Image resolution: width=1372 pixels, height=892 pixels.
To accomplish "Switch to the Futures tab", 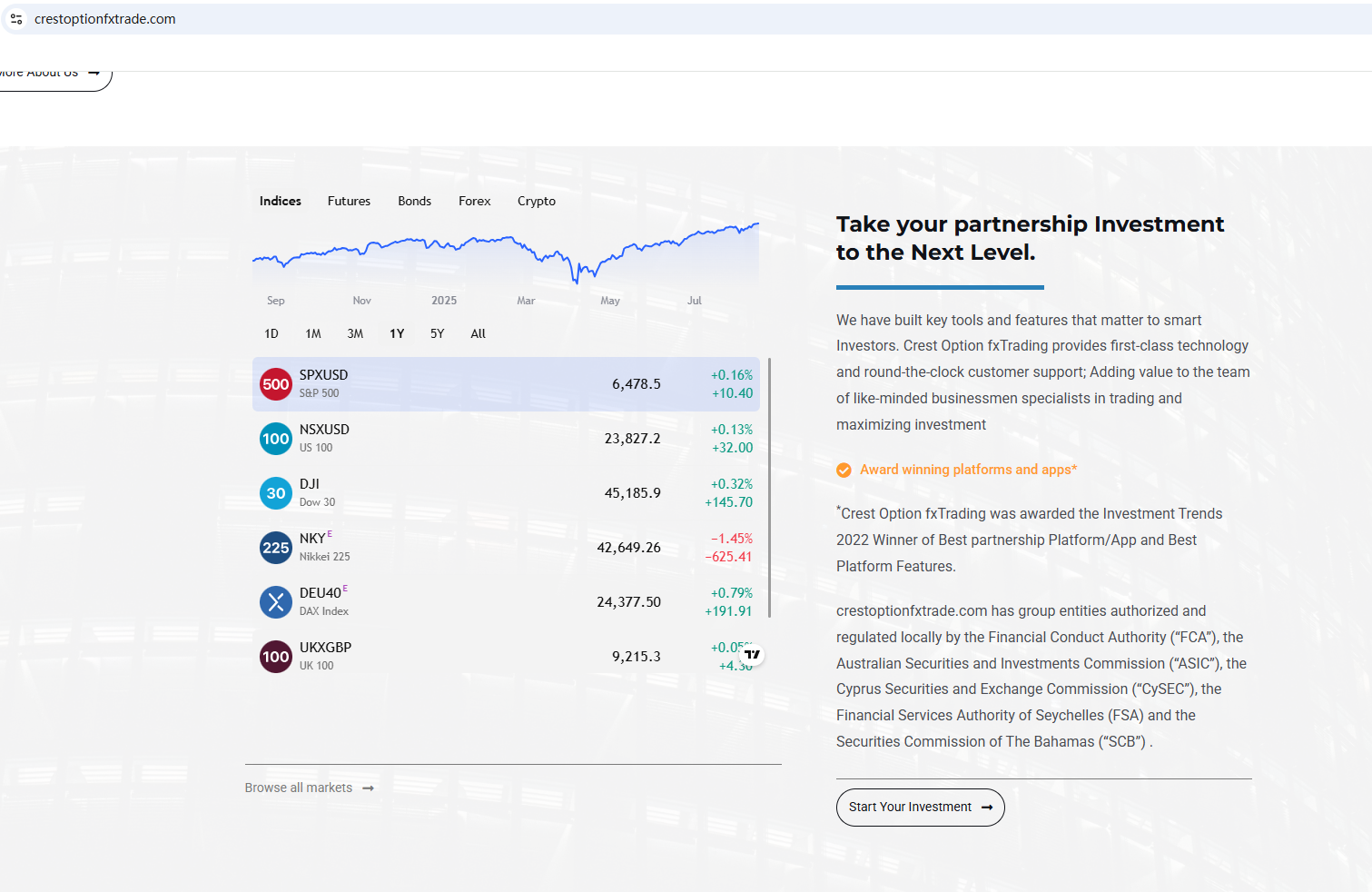I will 349,201.
